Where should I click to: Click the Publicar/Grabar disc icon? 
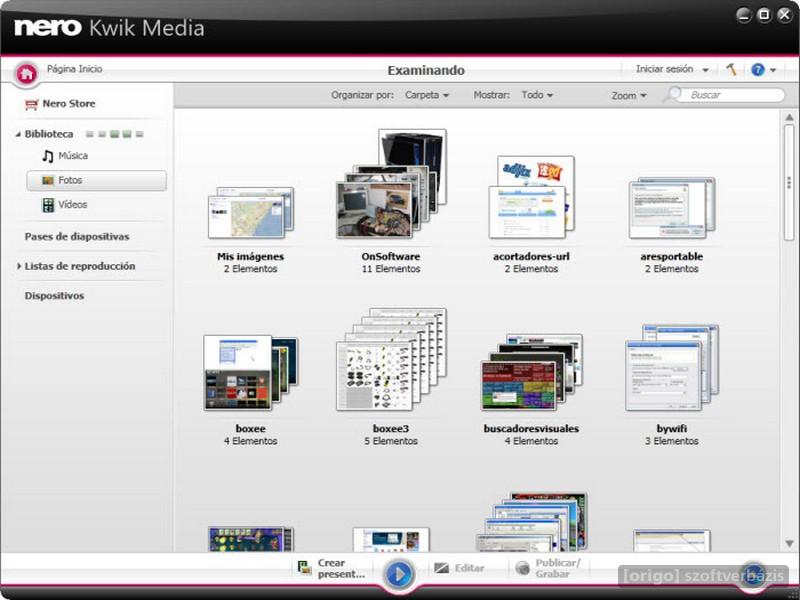coord(522,568)
